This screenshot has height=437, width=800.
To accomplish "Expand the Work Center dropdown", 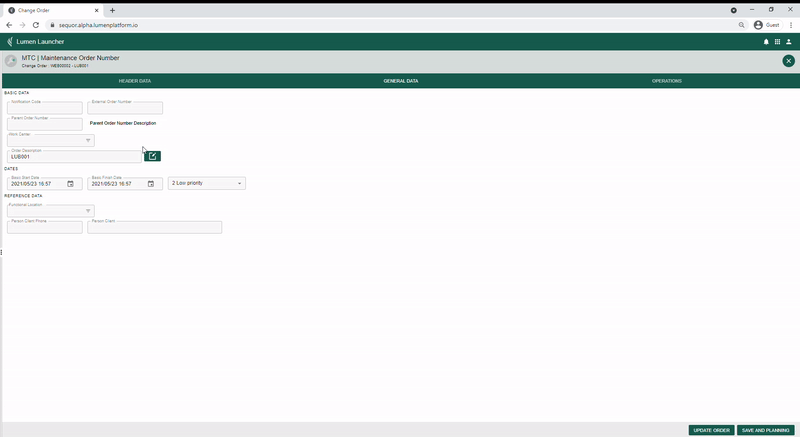I will click(51, 140).
